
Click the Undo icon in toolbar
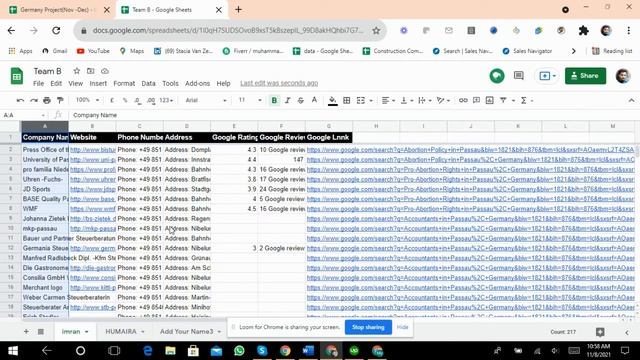pyautogui.click(x=20, y=100)
